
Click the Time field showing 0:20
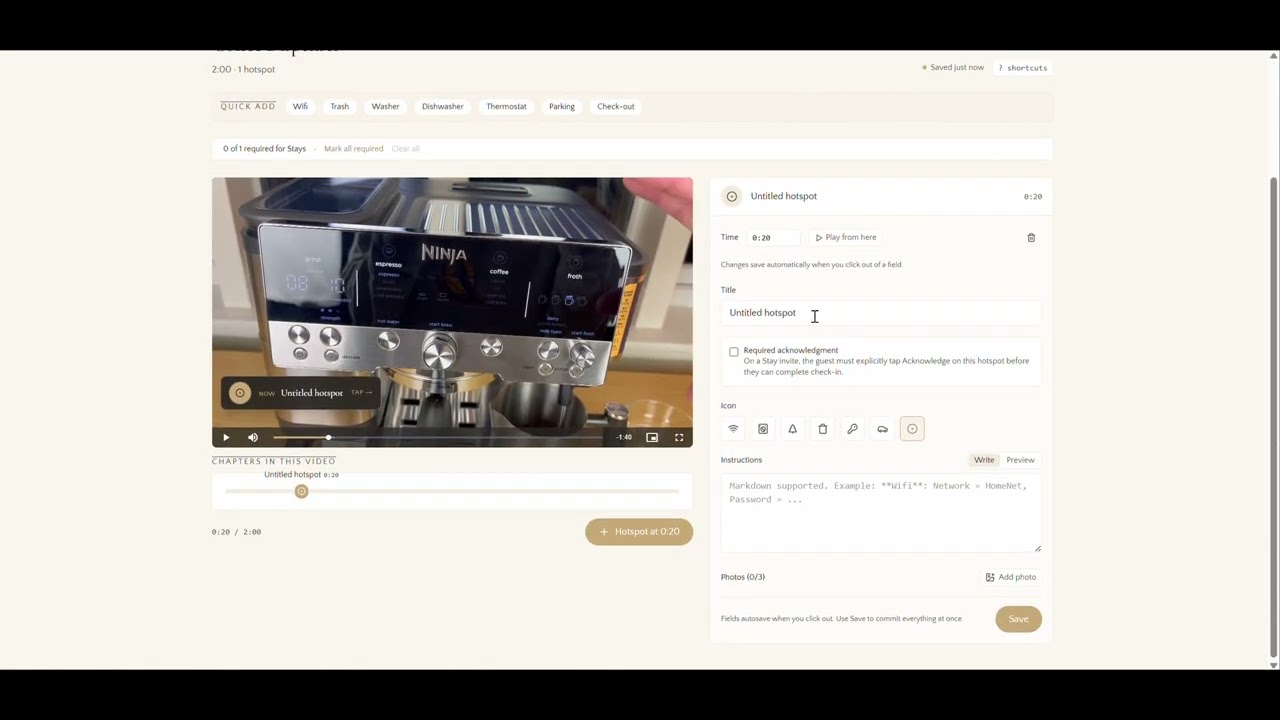(774, 238)
